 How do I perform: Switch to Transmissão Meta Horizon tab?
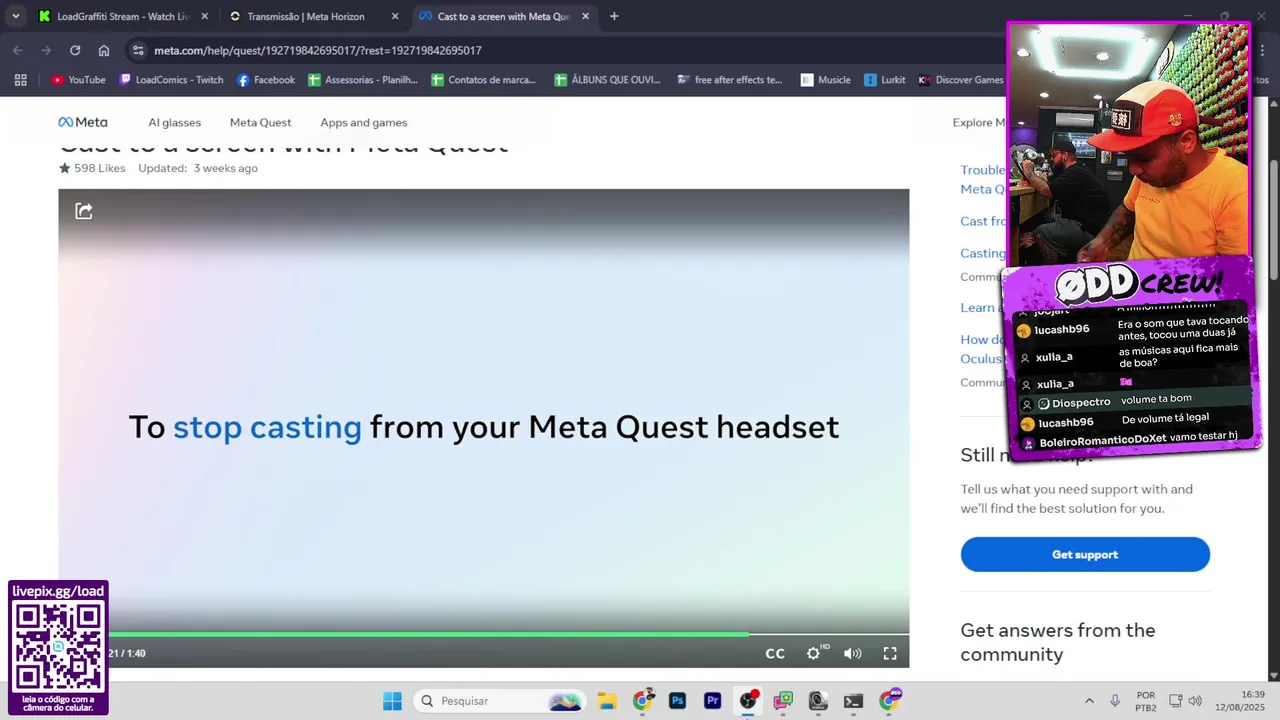point(305,16)
